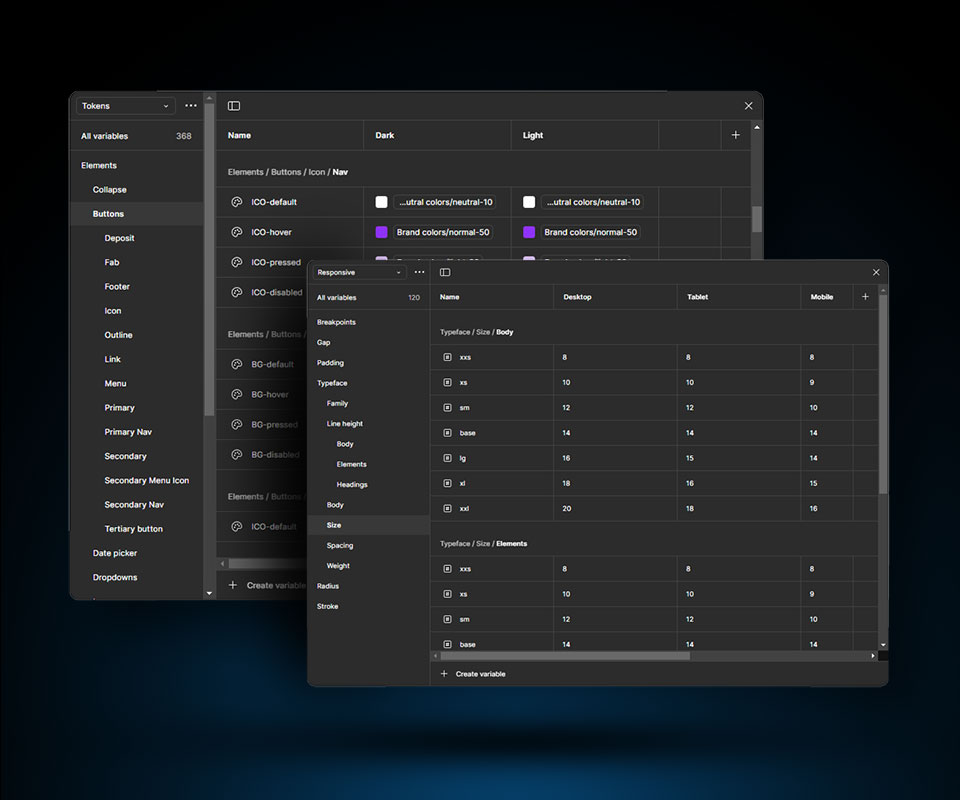
Task: Click Create variable in Responsive window
Action: (x=480, y=674)
